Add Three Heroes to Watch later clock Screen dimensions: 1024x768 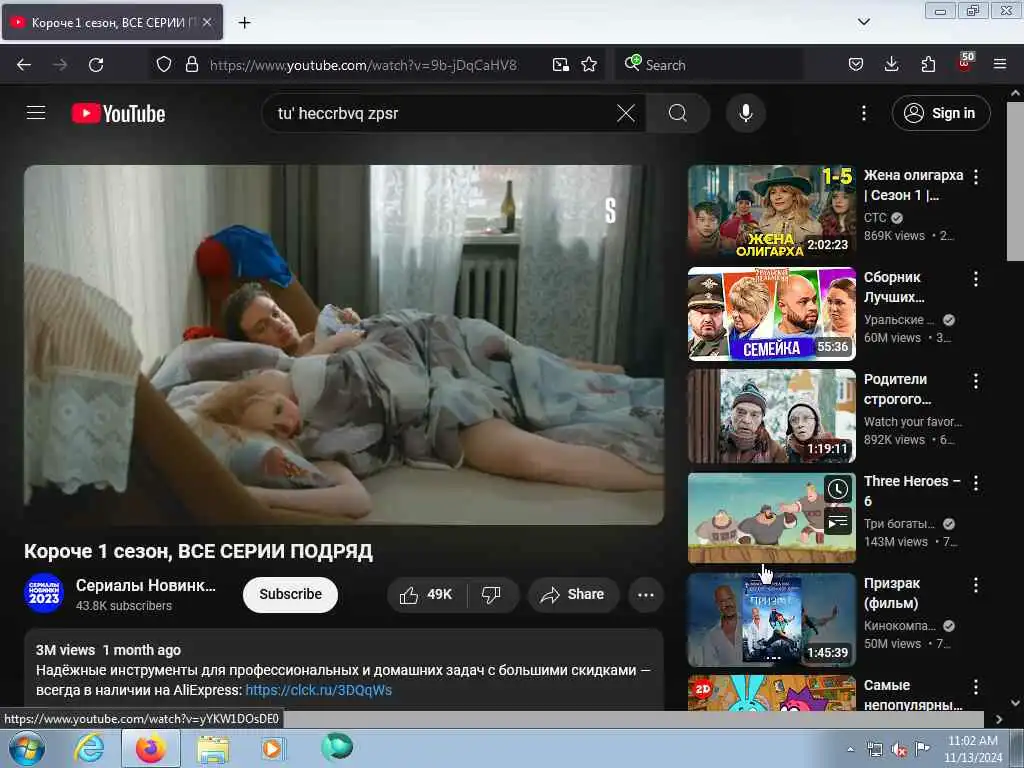838,489
